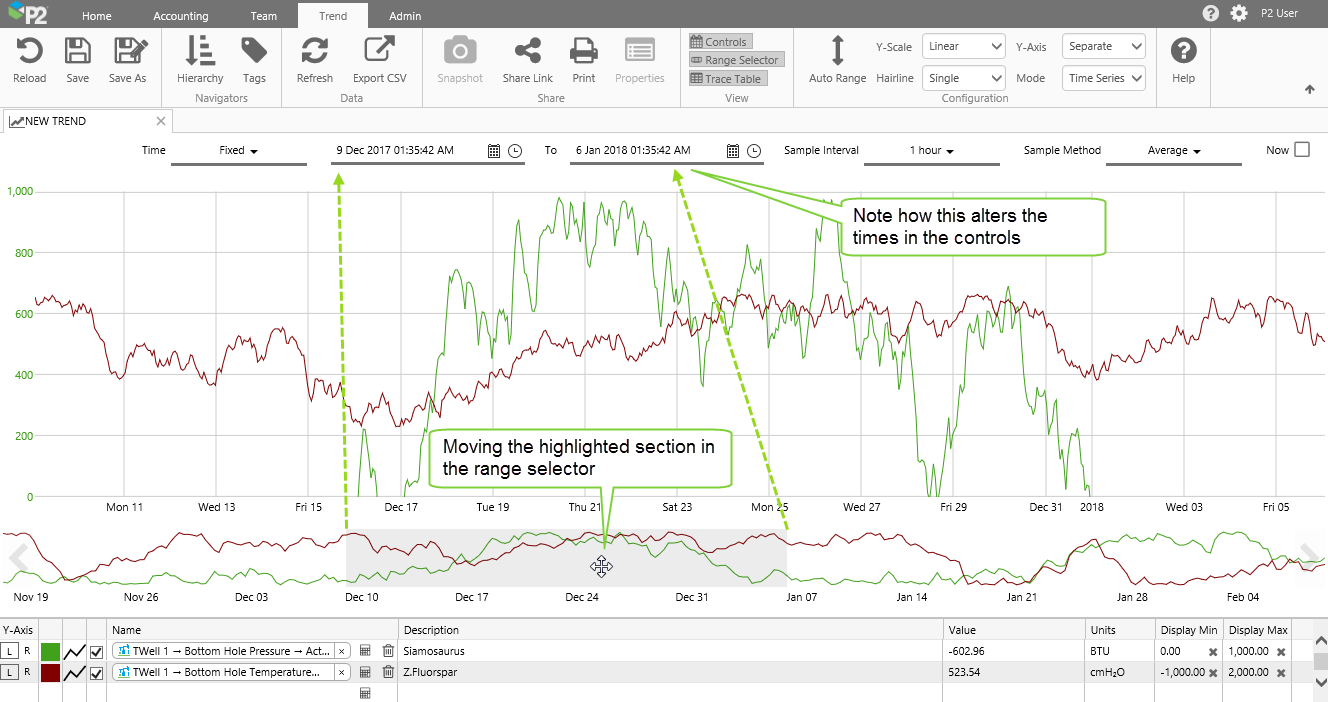
Task: Uncheck visibility of the Bottom Hole Pressure trace
Action: click(x=97, y=652)
